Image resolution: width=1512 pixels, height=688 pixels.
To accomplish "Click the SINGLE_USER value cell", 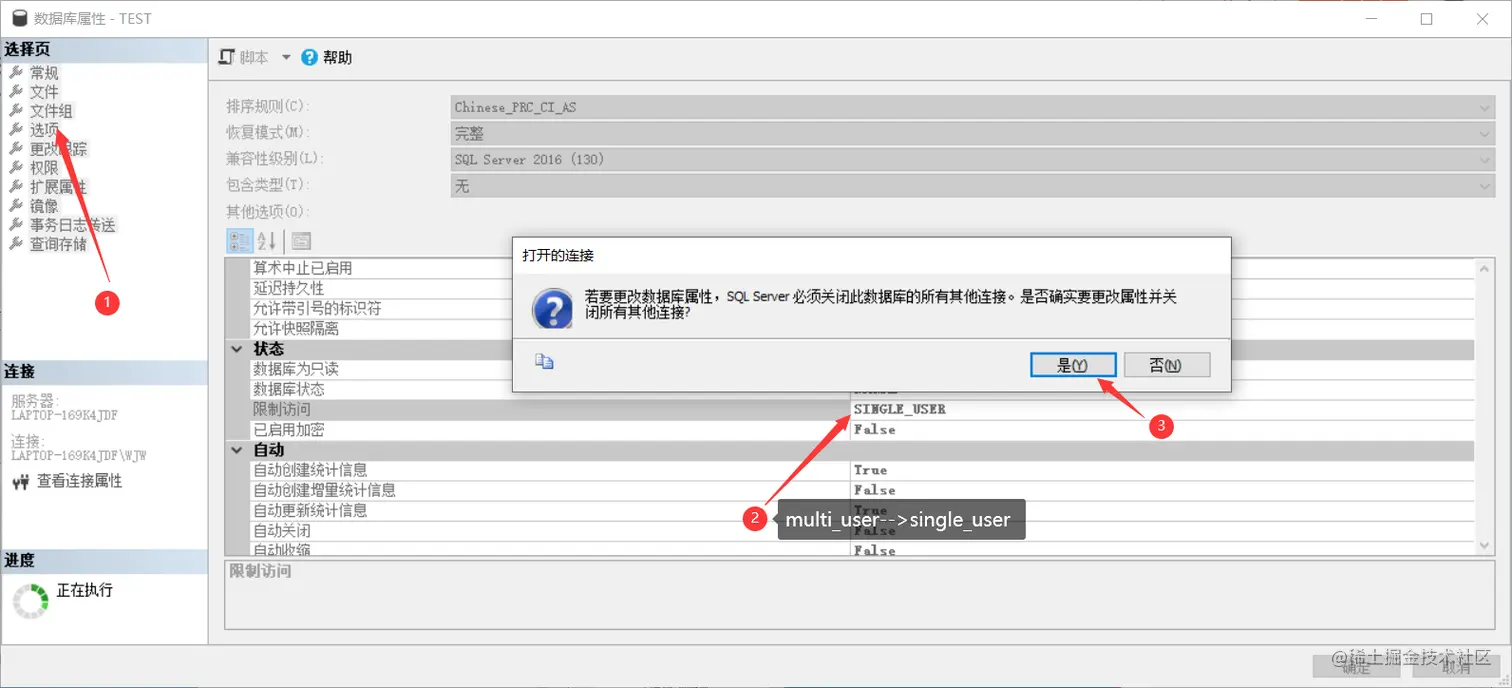I will coord(1162,410).
